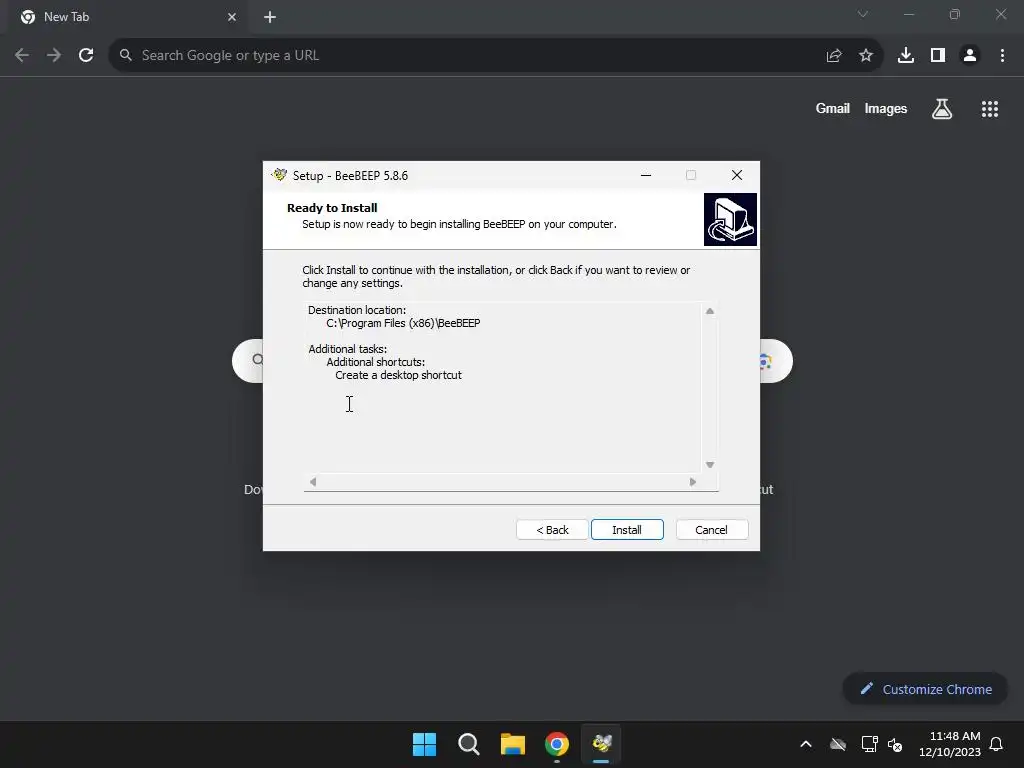Click the 'Create a desktop shortcut' line

[x=398, y=376]
